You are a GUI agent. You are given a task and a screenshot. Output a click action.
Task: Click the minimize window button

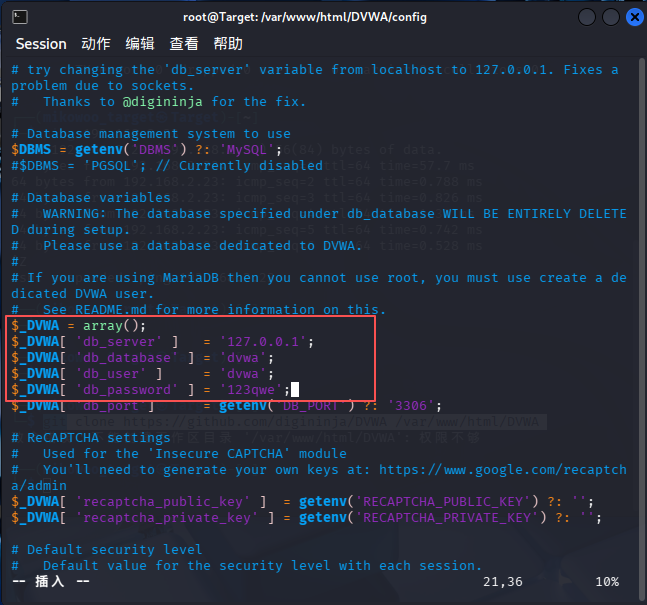(x=587, y=17)
